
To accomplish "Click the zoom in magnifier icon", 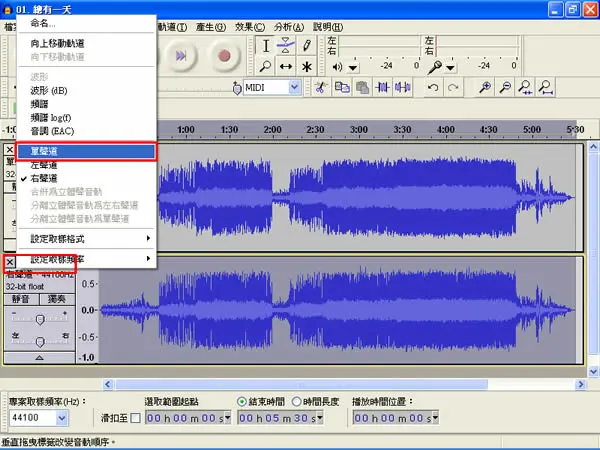I will click(x=485, y=88).
